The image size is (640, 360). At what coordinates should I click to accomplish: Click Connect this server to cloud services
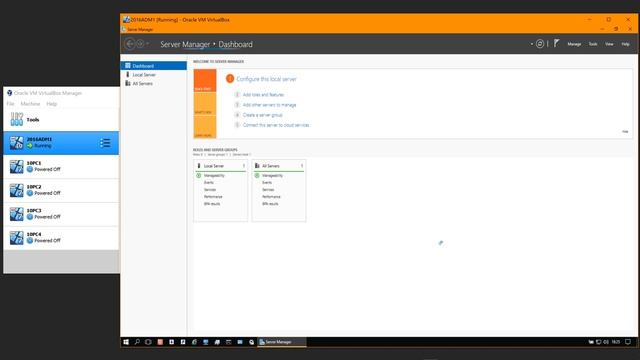pyautogui.click(x=276, y=125)
